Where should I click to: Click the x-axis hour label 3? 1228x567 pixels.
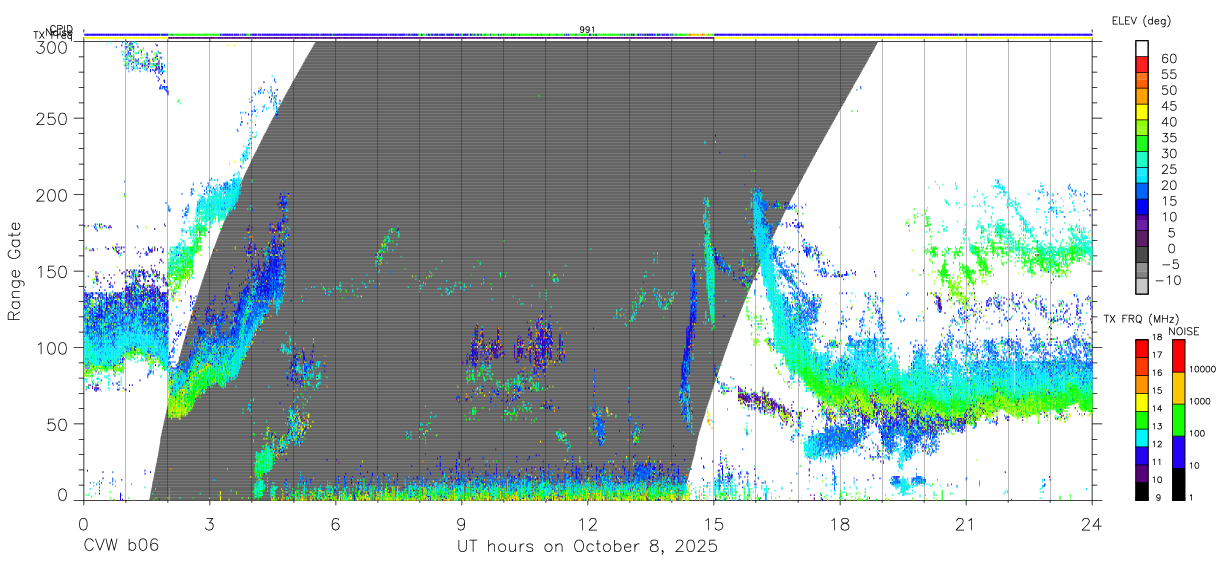coord(209,524)
